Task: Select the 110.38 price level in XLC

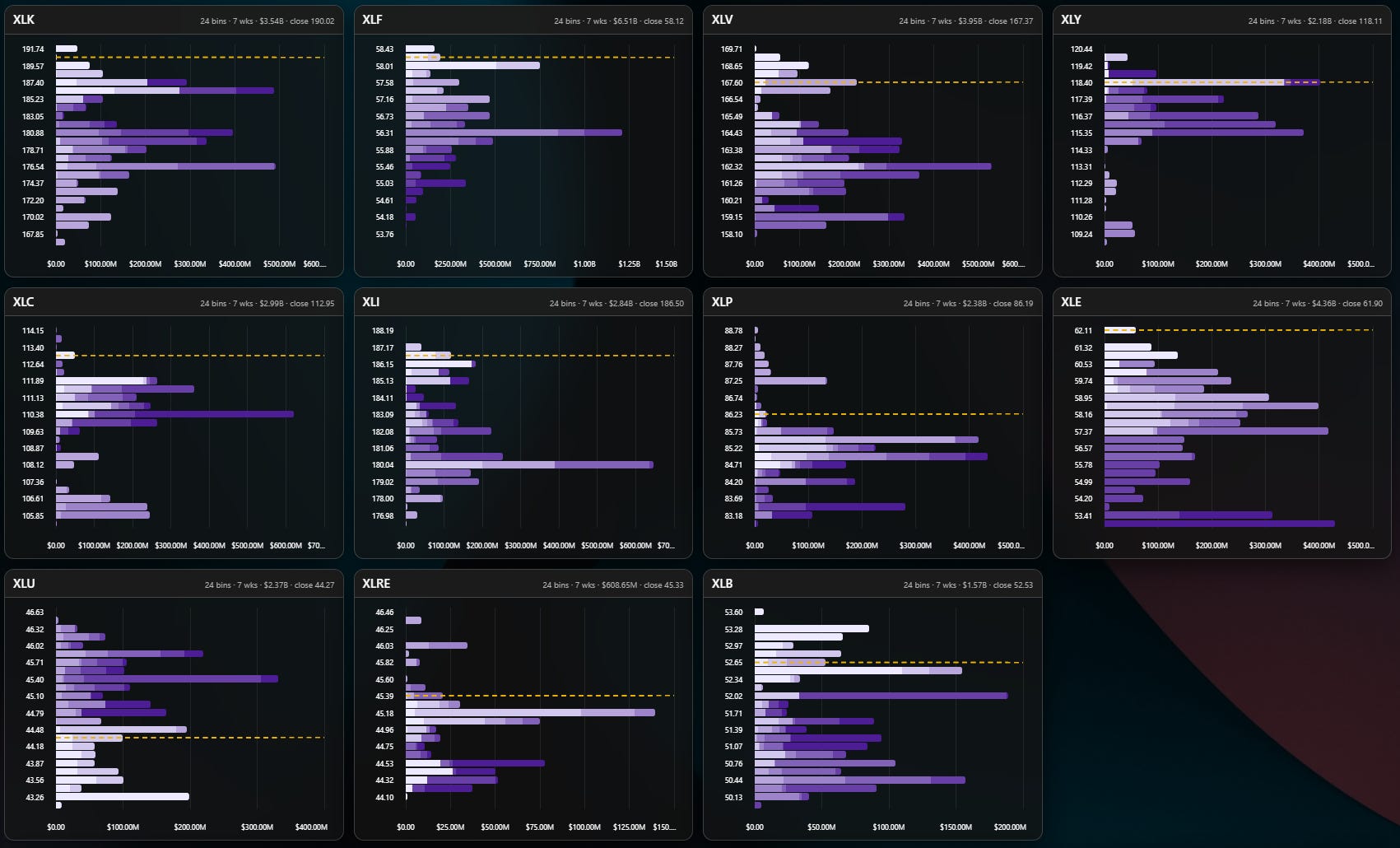Action: [33, 415]
